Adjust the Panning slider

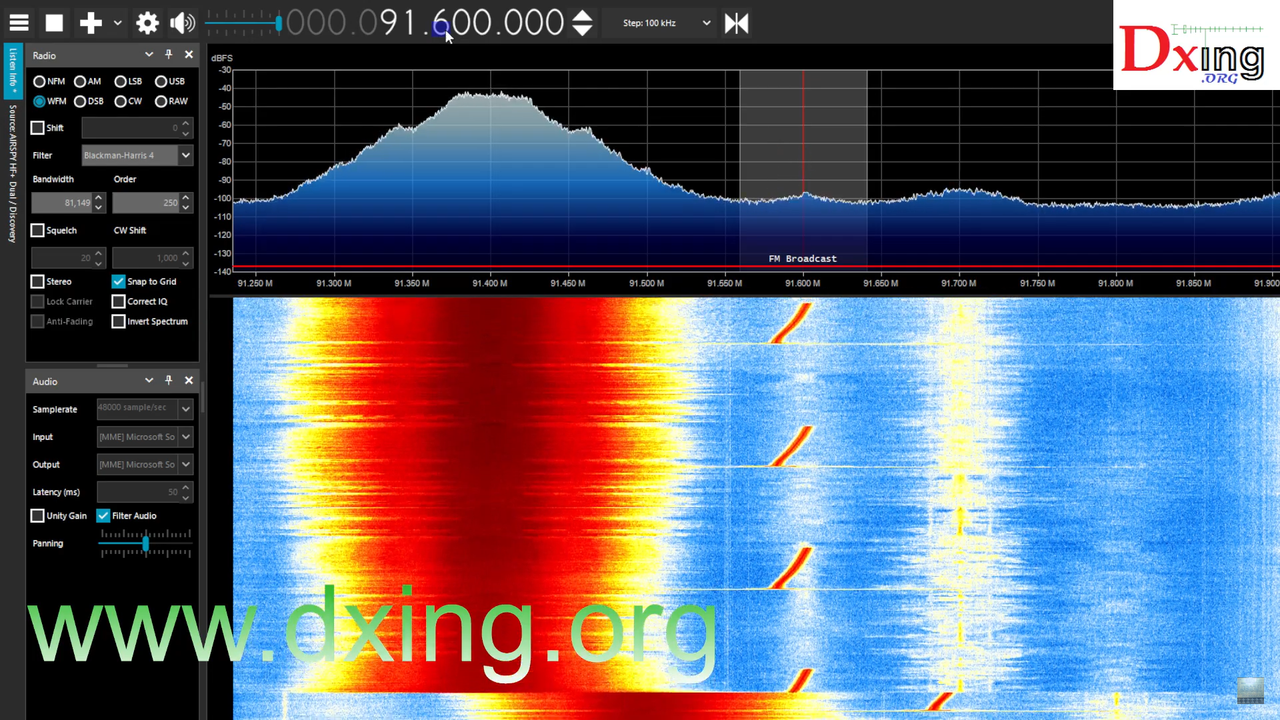pyautogui.click(x=145, y=543)
